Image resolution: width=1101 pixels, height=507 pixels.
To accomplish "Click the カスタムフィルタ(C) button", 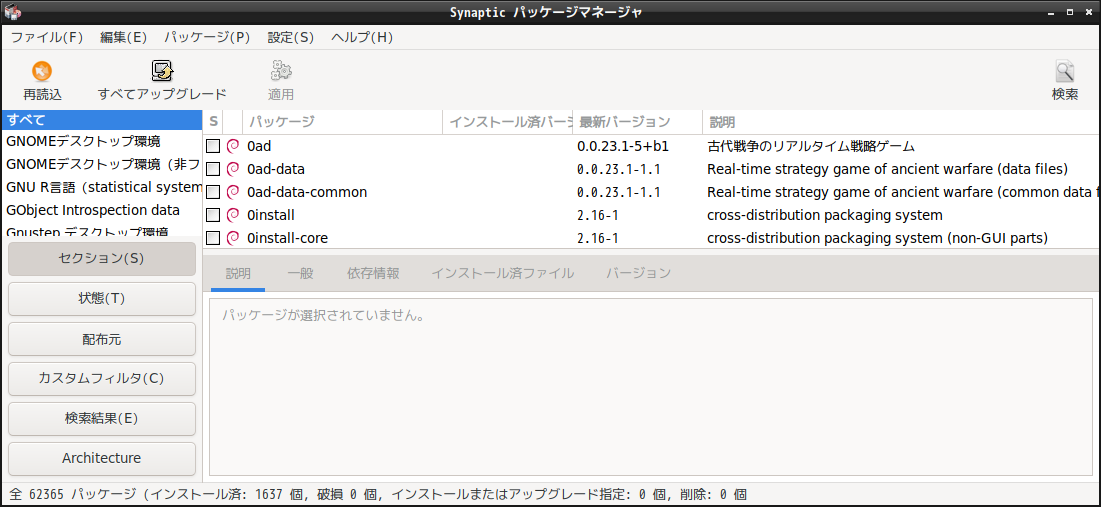I will tap(102, 378).
